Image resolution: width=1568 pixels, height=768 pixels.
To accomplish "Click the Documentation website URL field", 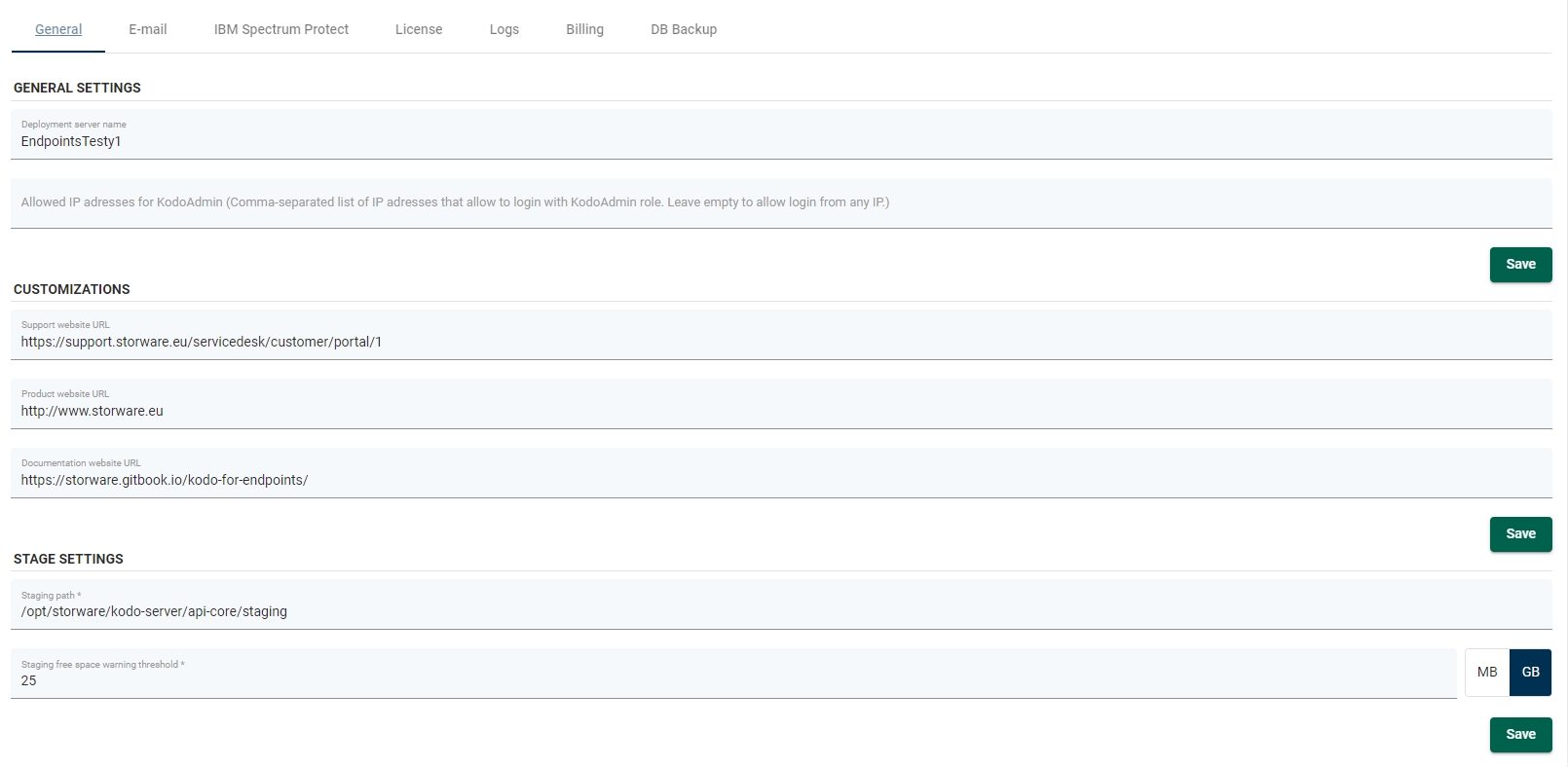I will [779, 480].
